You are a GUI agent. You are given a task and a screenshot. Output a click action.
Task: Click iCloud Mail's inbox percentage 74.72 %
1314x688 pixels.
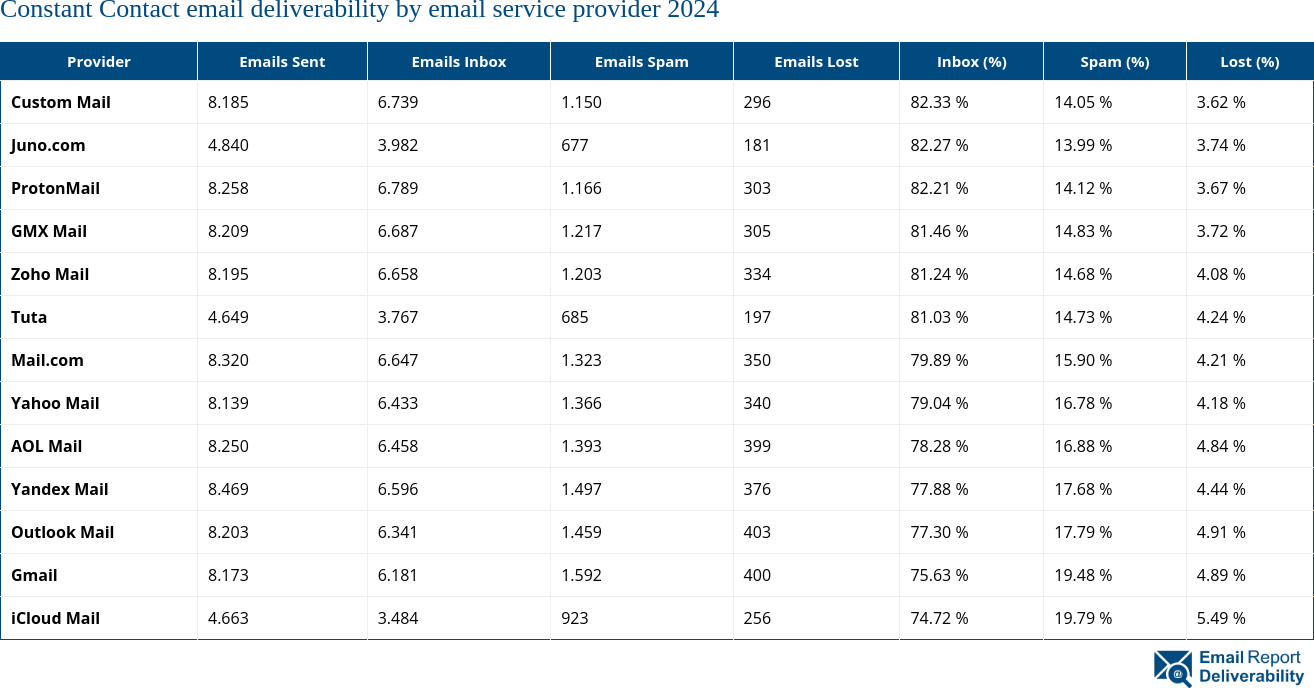tap(939, 618)
